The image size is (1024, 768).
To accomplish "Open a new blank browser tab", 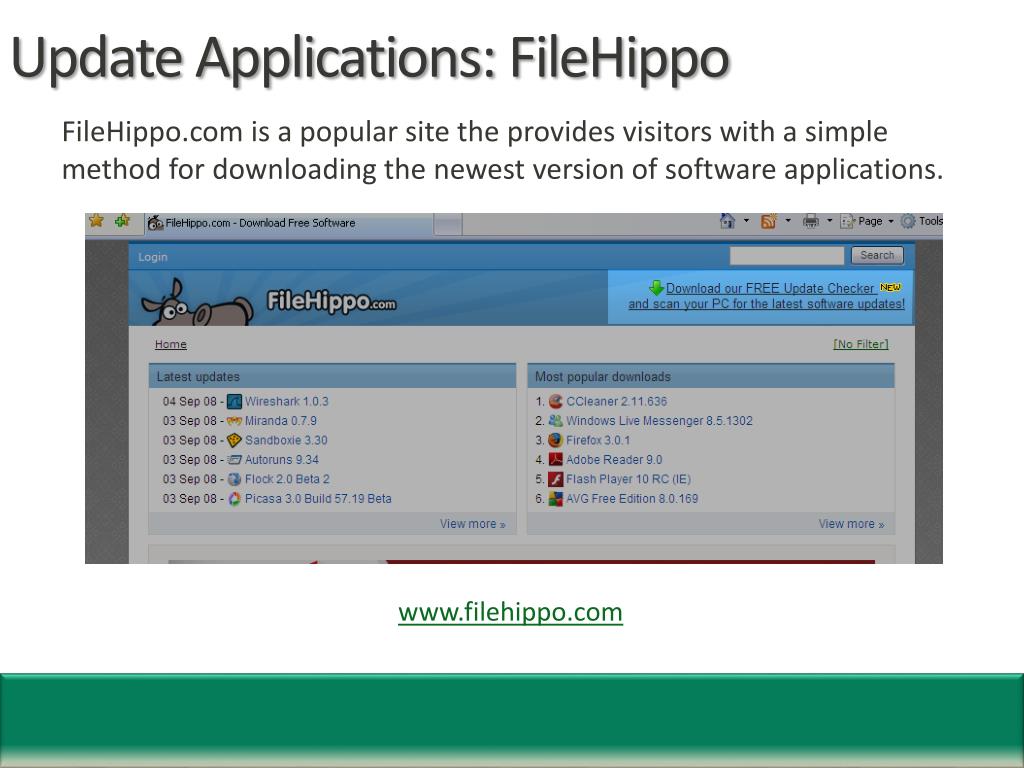I will click(448, 225).
